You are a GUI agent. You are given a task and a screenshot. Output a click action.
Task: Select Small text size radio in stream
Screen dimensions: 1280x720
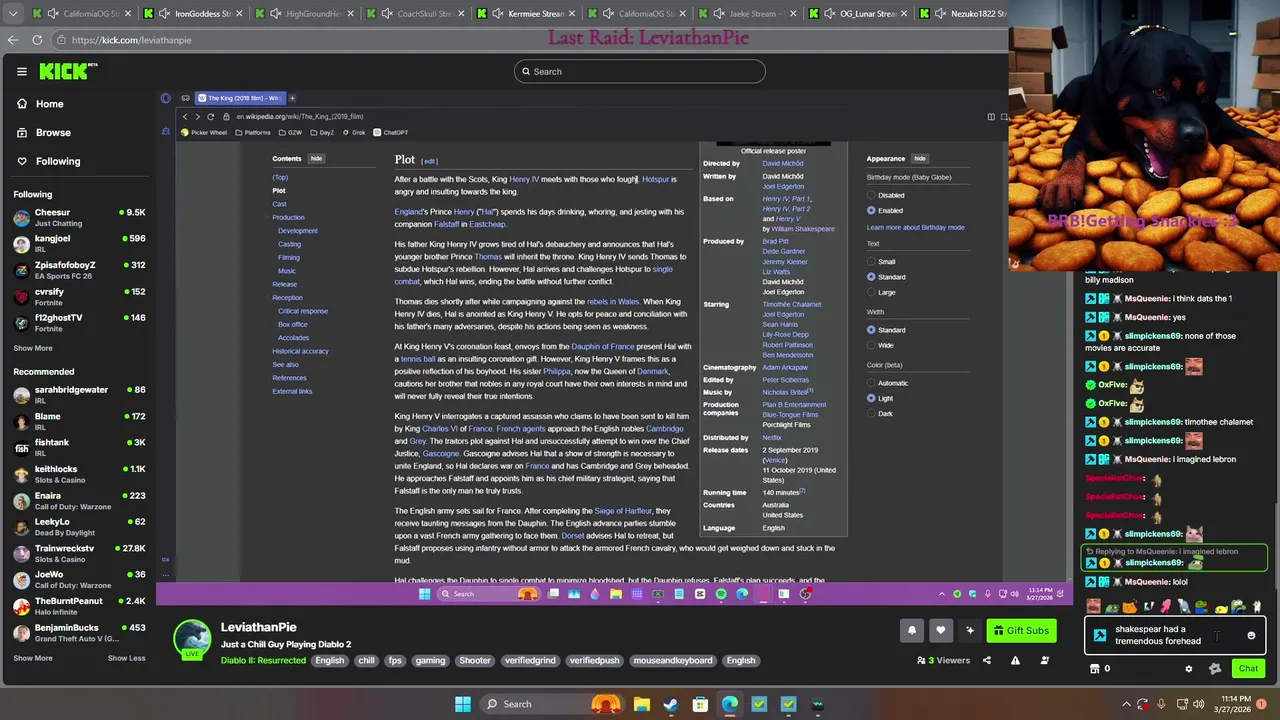click(x=871, y=262)
